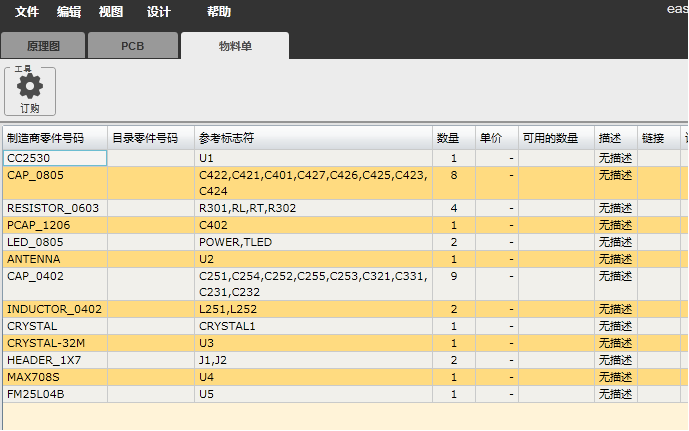Click the C402 reference designator cell
The height and width of the screenshot is (431, 689).
313,225
